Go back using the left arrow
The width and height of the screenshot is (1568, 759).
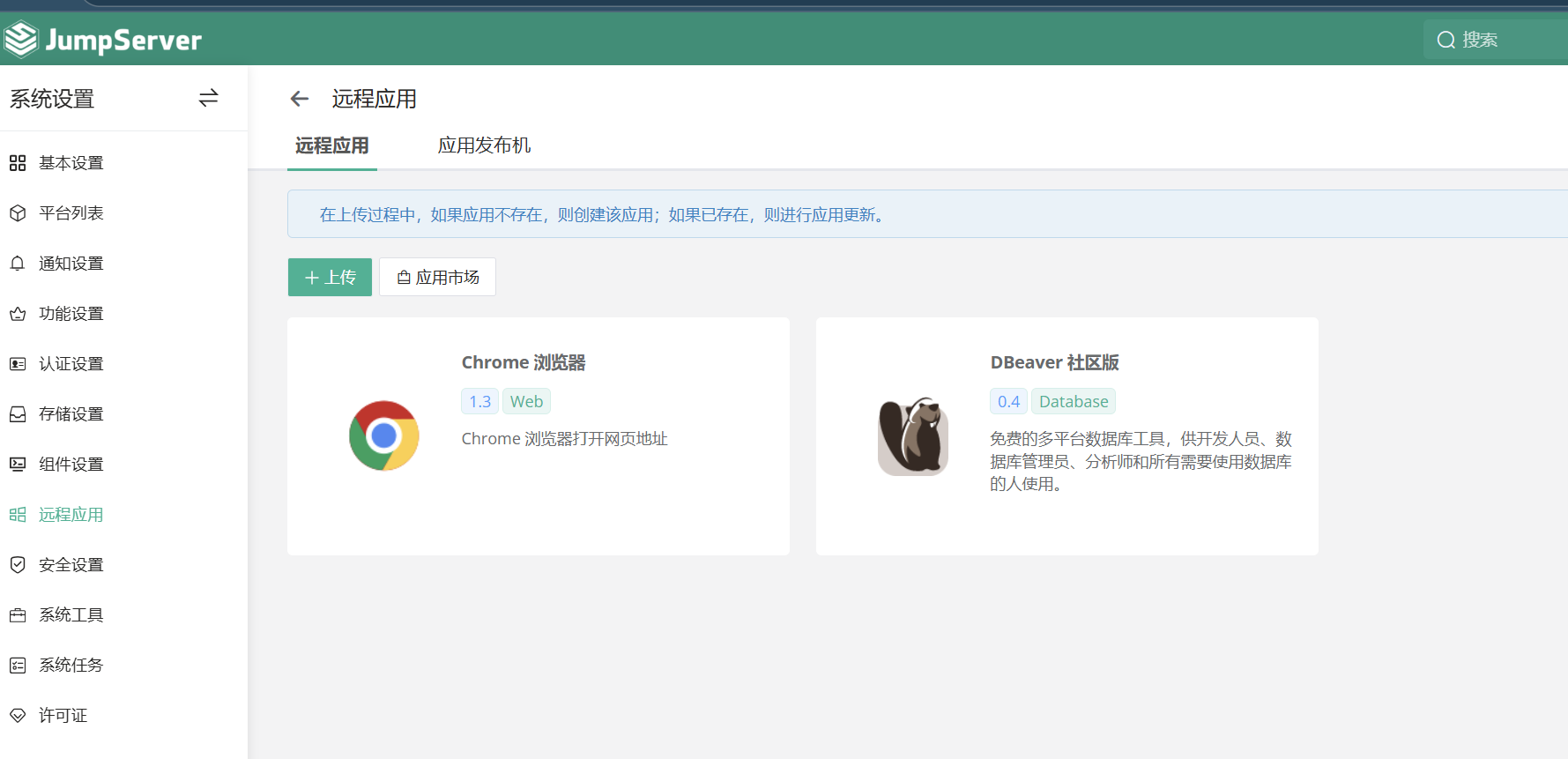(300, 99)
